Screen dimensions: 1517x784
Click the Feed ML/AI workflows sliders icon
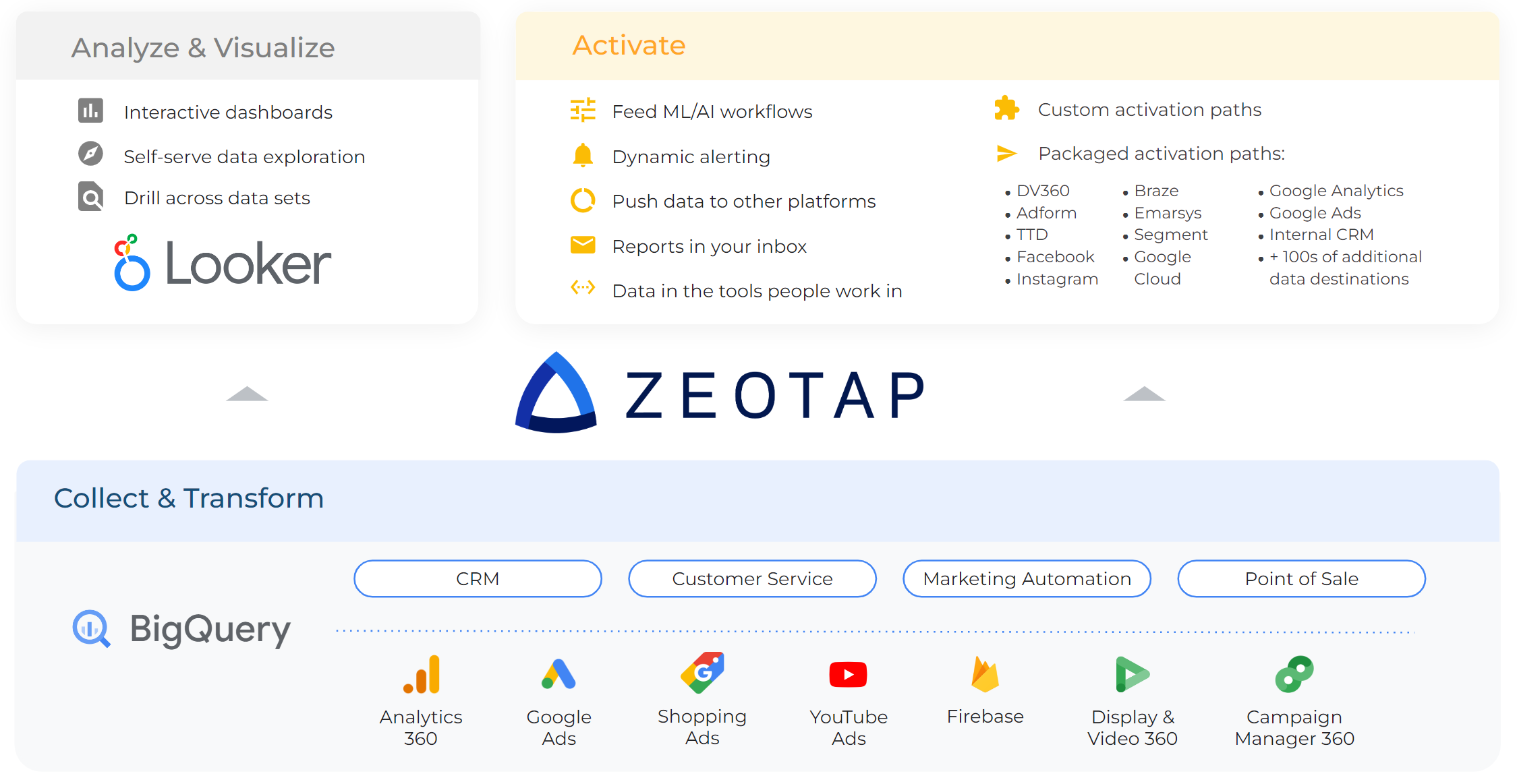pos(583,110)
